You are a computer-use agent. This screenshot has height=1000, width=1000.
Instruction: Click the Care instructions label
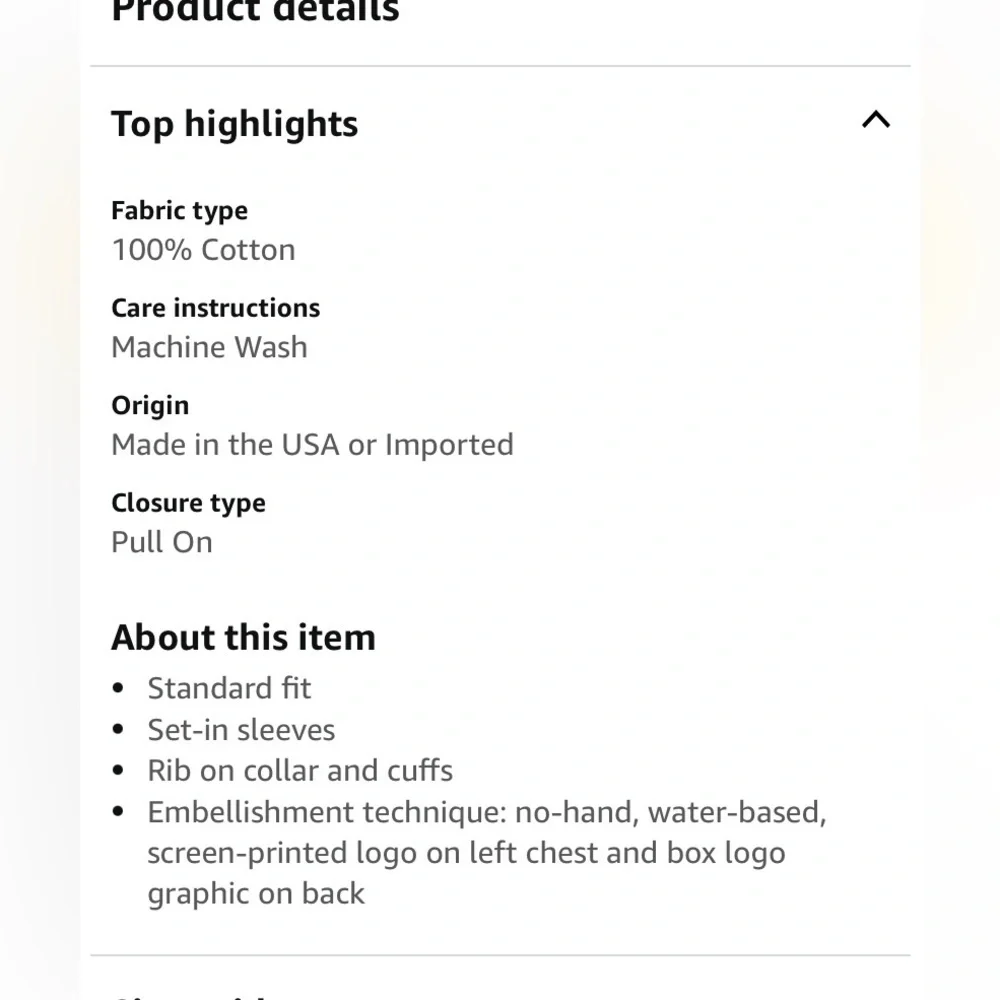tap(216, 308)
